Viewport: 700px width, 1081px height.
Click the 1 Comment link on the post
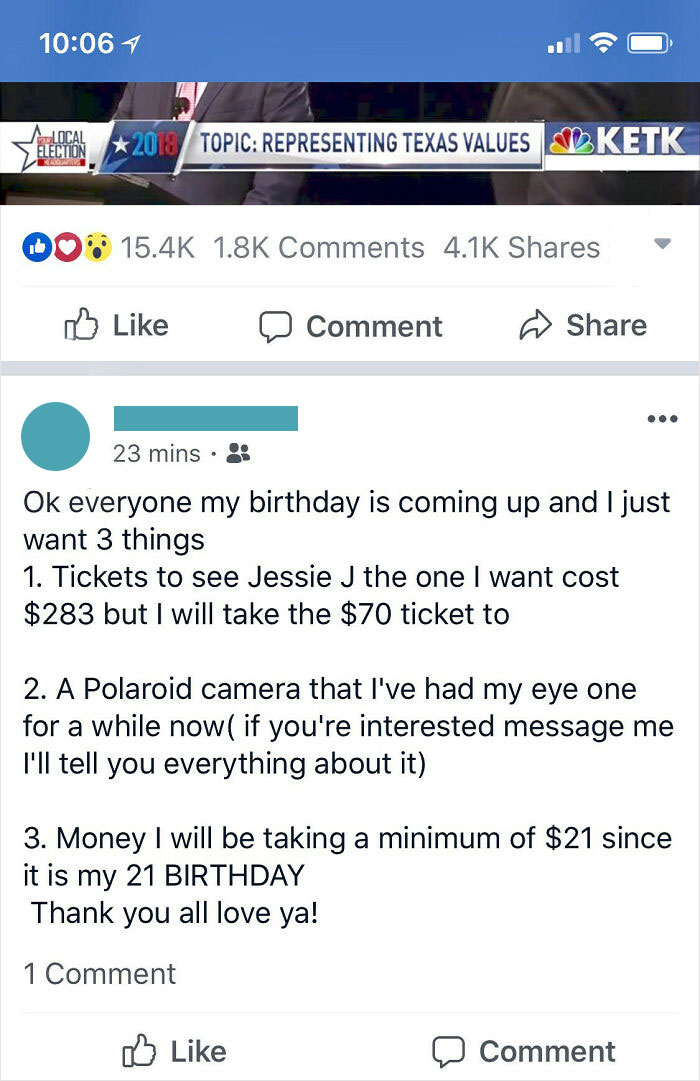click(99, 972)
